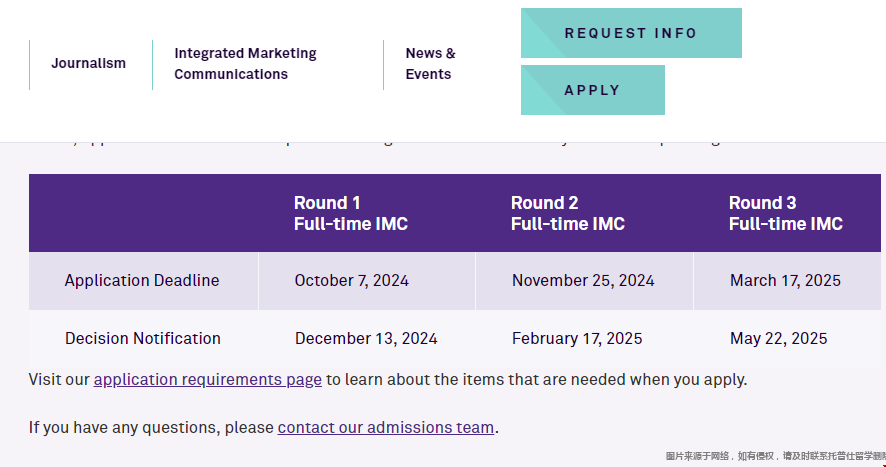Click the Decision Notification row label
Image resolution: width=886 pixels, height=467 pixels.
click(x=143, y=338)
